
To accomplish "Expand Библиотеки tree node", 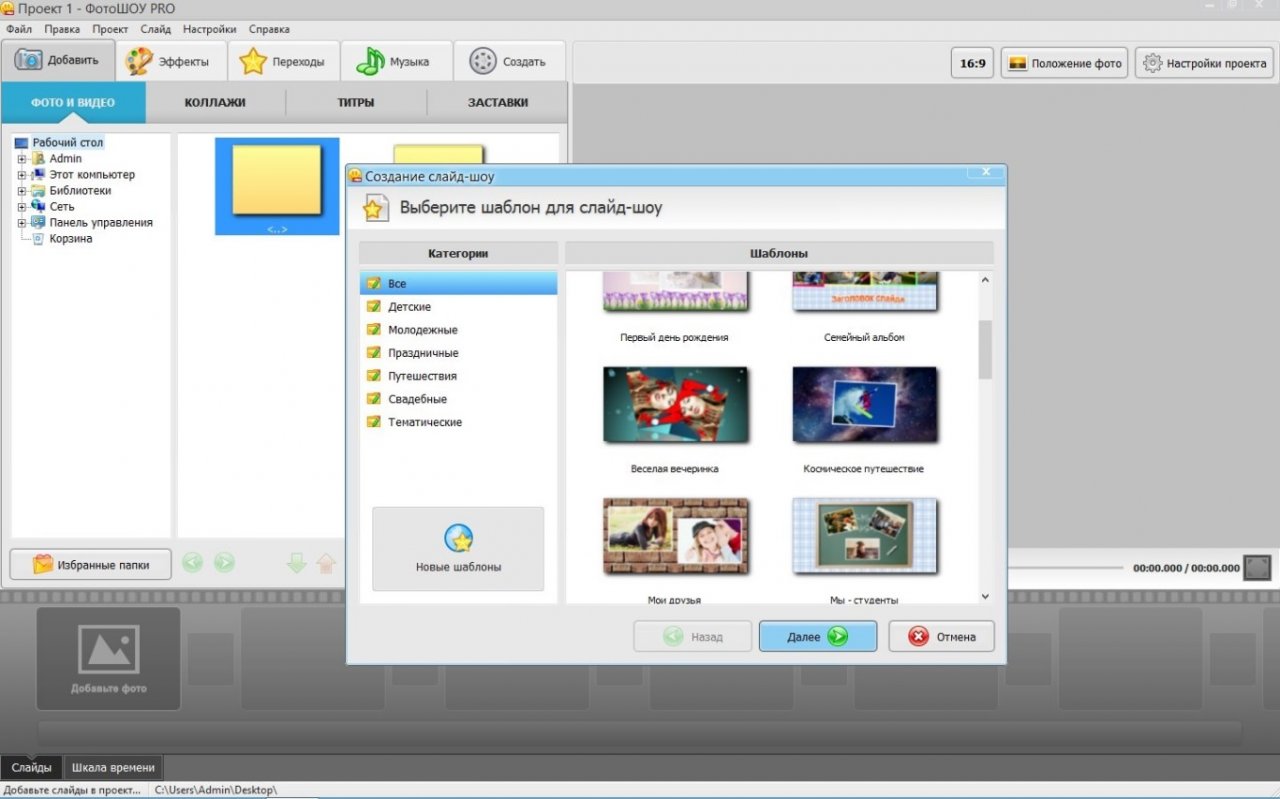I will pos(22,191).
